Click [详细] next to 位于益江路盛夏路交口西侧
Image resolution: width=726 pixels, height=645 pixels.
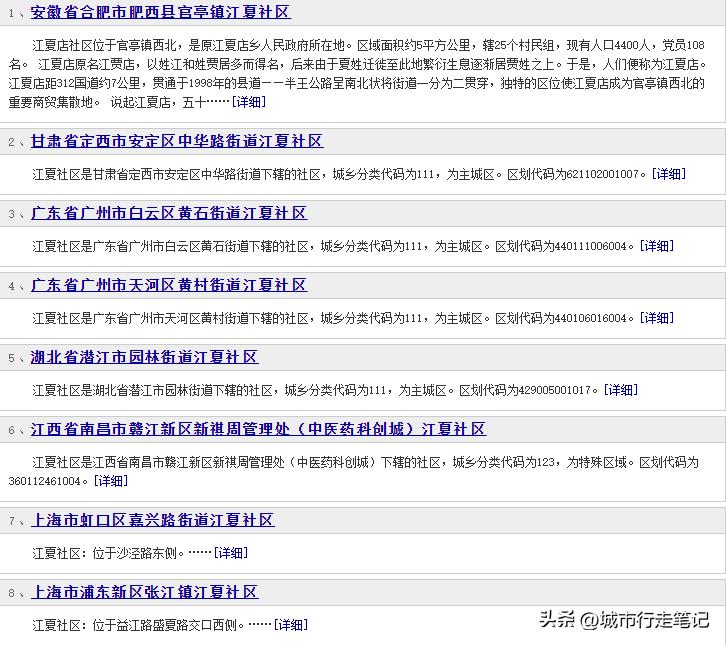tap(291, 625)
